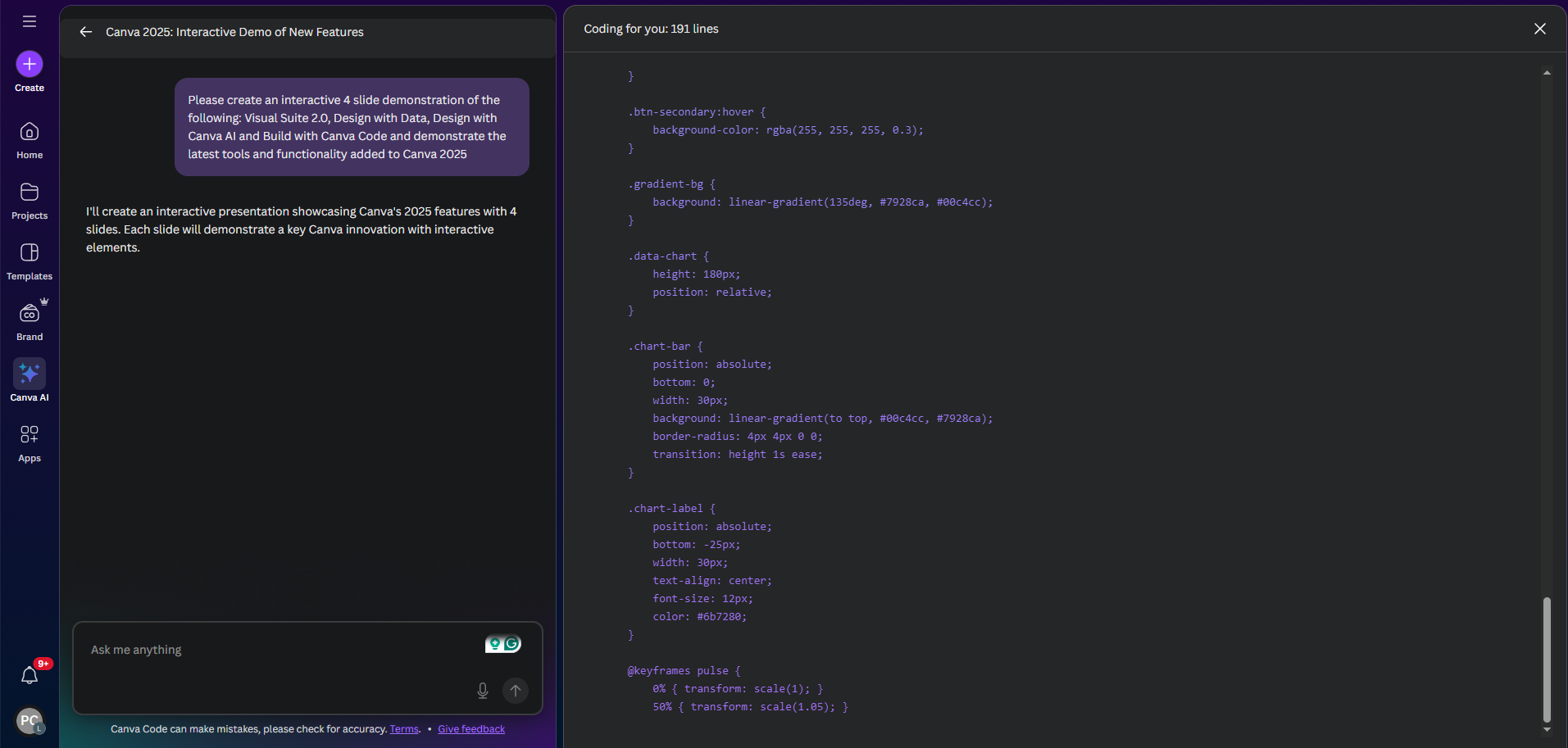Screen dimensions: 1568x748
Task: Click the "text-align: center;" line
Action: (x=712, y=581)
